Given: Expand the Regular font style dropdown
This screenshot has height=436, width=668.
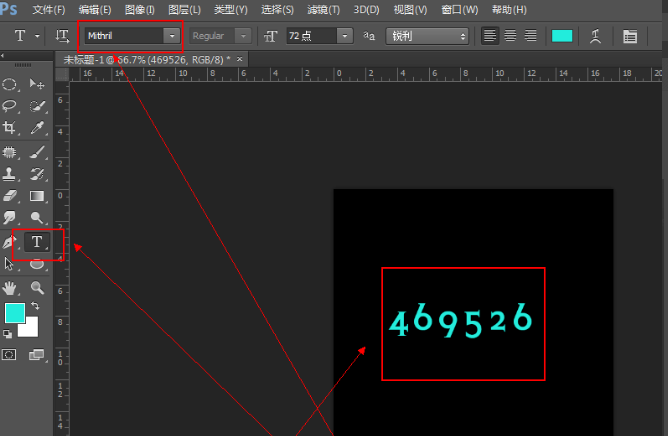Looking at the screenshot, I should 243,36.
